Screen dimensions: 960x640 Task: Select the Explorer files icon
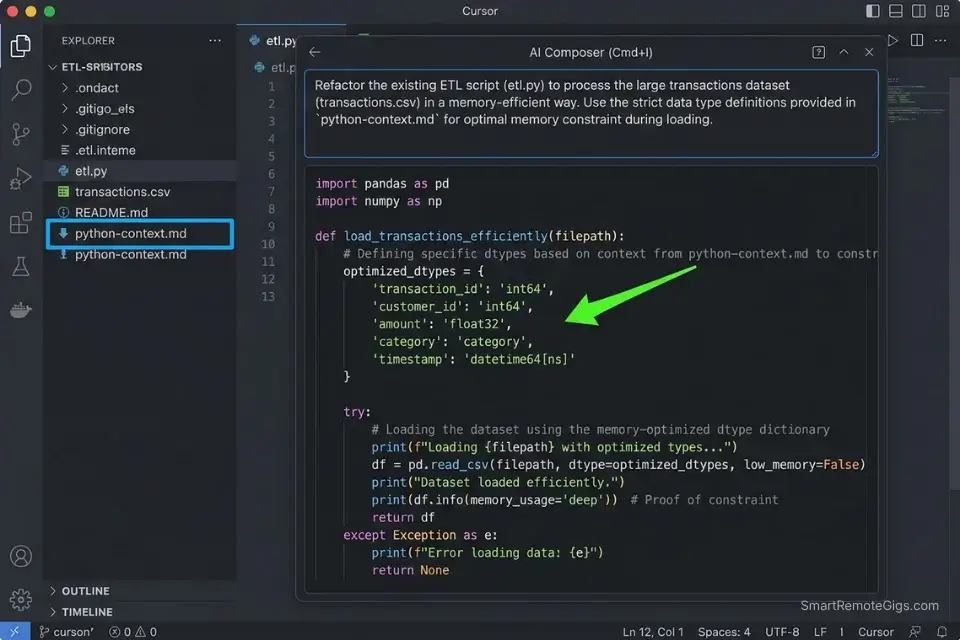click(21, 45)
